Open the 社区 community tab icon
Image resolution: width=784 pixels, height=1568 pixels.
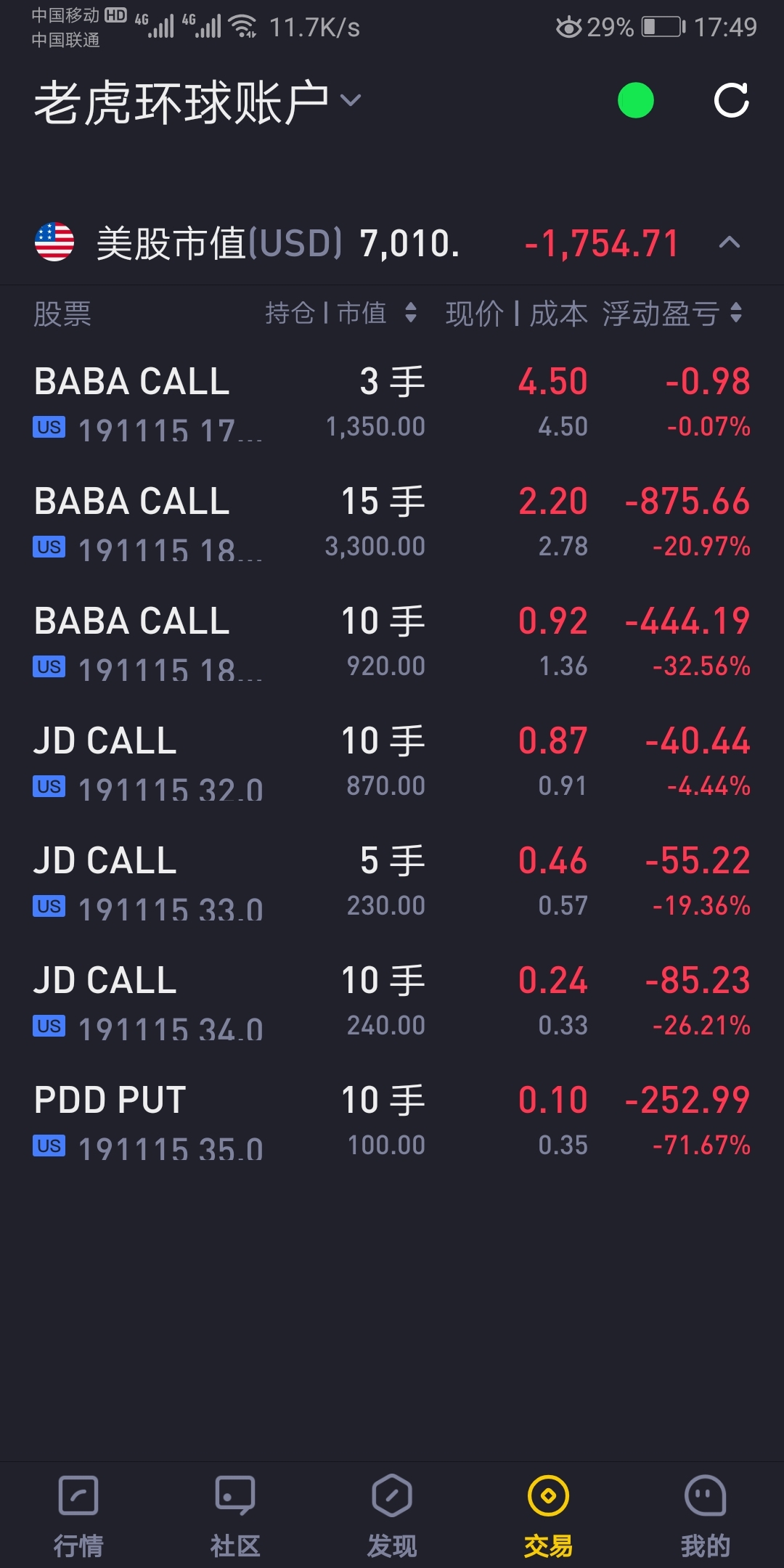(x=235, y=1495)
